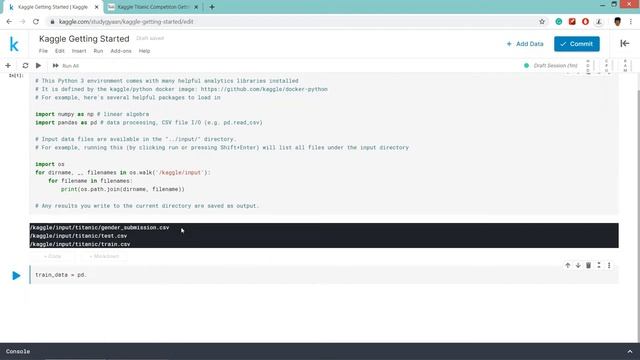
Task: Open cell options three-dot menu
Action: click(x=609, y=265)
